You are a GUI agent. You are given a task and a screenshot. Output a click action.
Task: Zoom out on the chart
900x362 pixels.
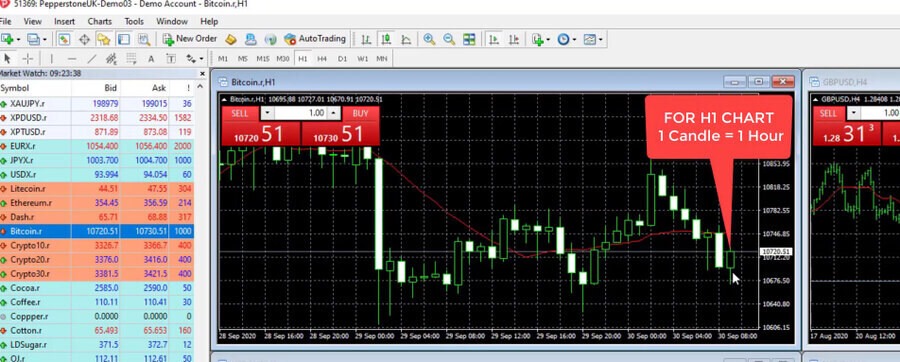[449, 39]
